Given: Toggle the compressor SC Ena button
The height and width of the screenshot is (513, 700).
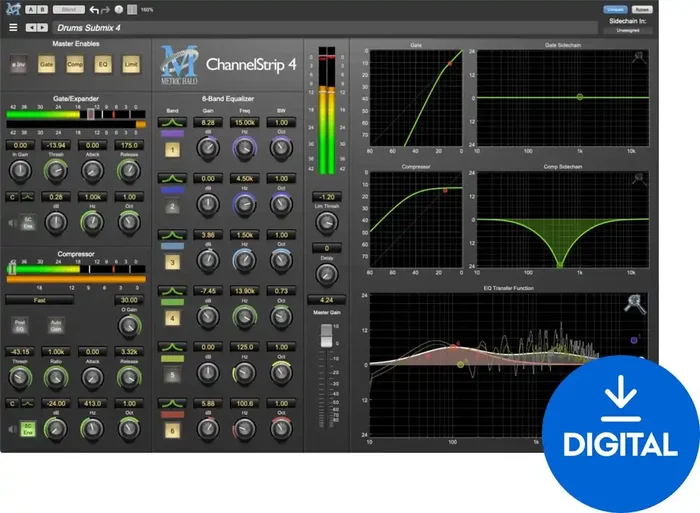Looking at the screenshot, I should [28, 429].
